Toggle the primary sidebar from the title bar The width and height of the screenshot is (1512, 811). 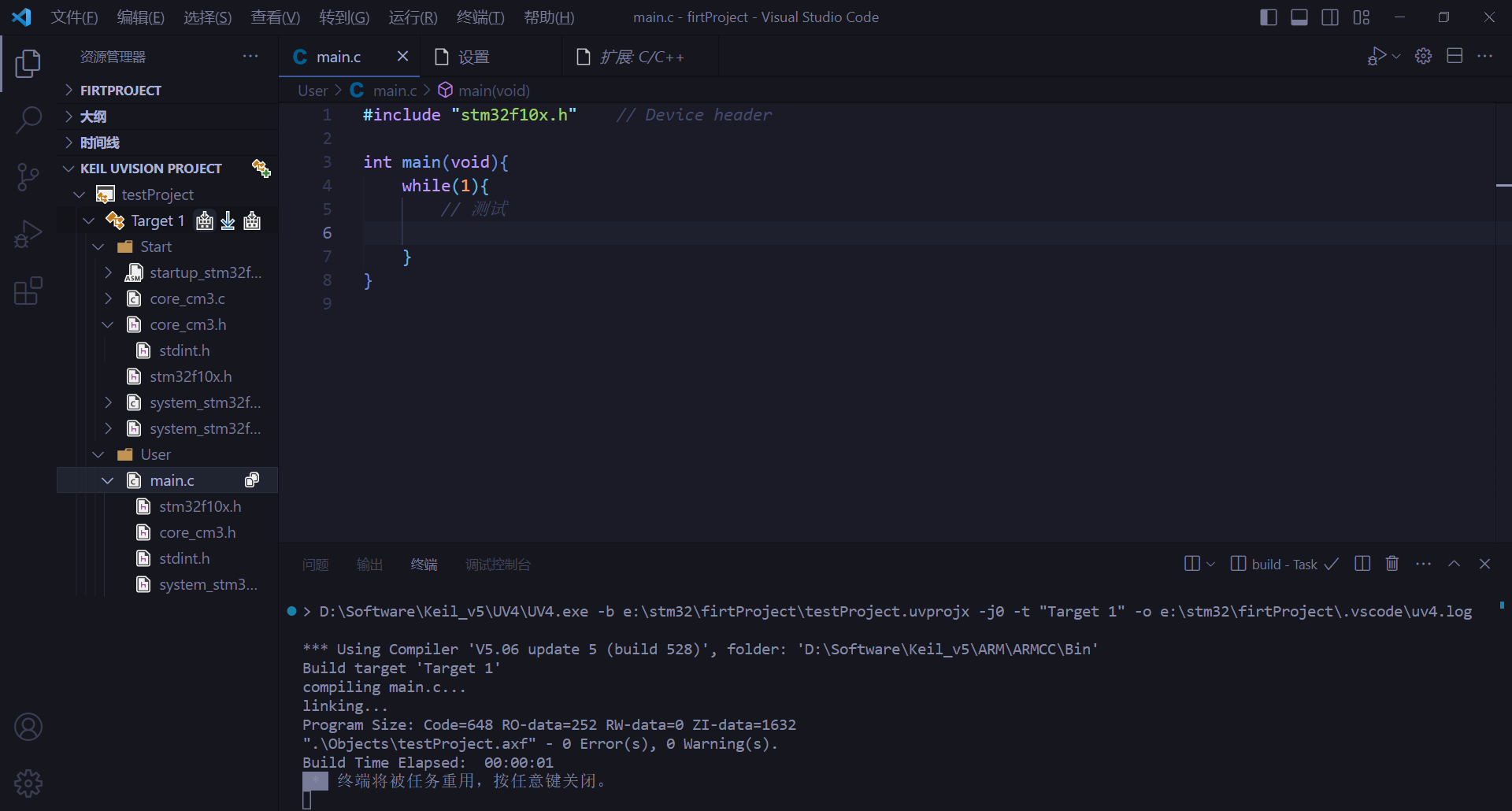point(1269,17)
